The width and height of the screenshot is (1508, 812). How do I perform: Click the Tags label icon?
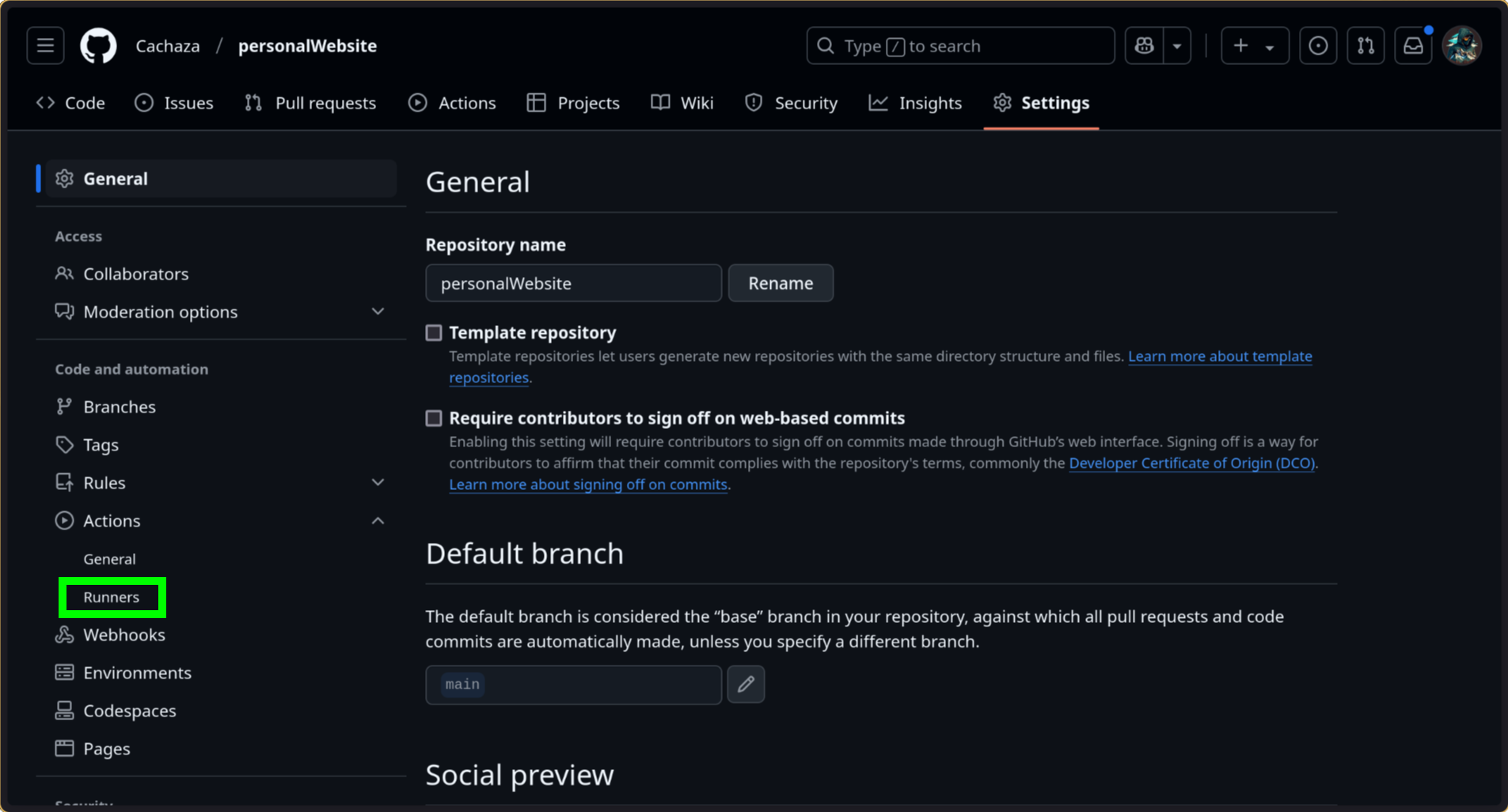click(64, 445)
